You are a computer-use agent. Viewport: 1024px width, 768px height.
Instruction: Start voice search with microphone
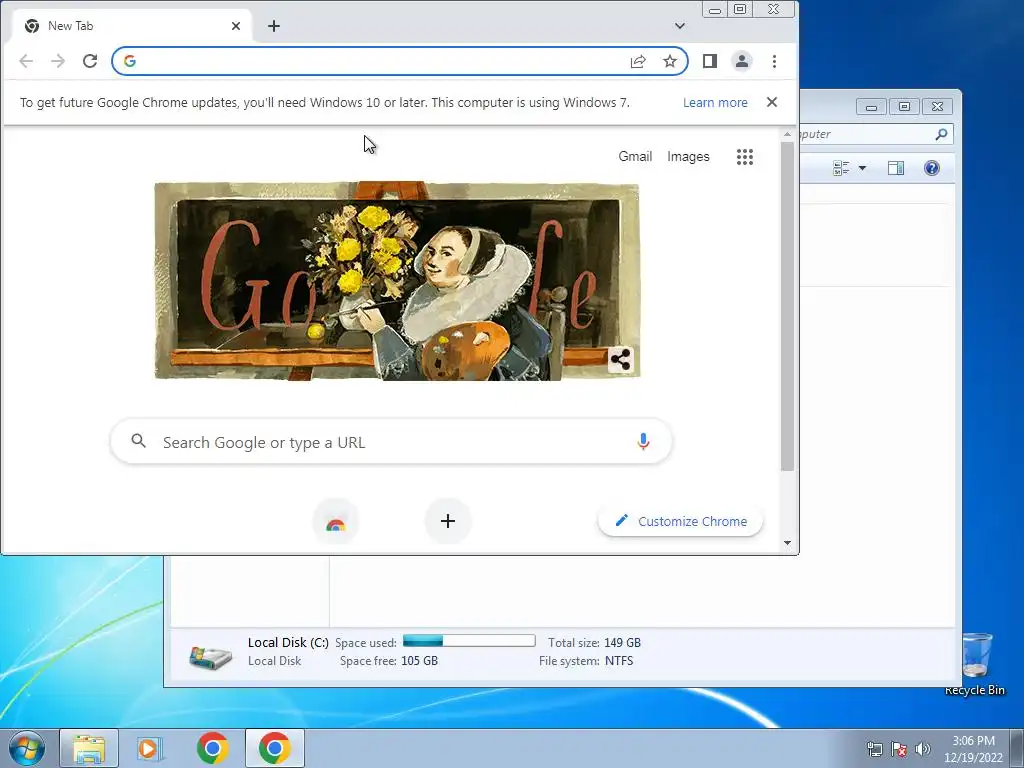[x=643, y=442]
